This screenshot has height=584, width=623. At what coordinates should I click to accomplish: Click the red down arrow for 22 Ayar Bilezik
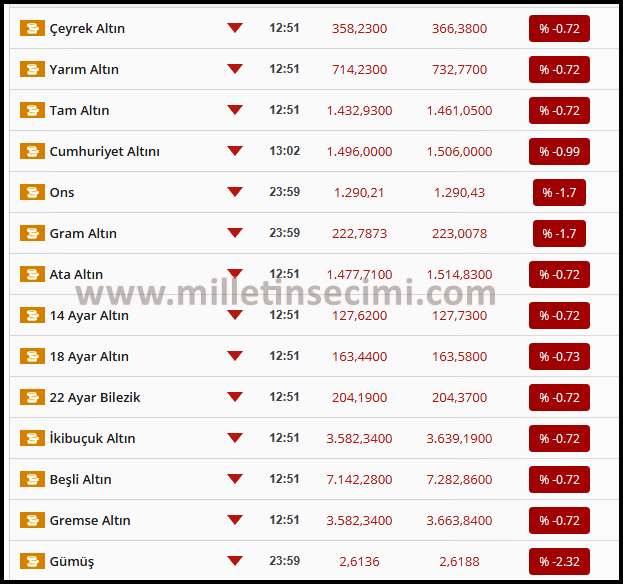coord(235,397)
